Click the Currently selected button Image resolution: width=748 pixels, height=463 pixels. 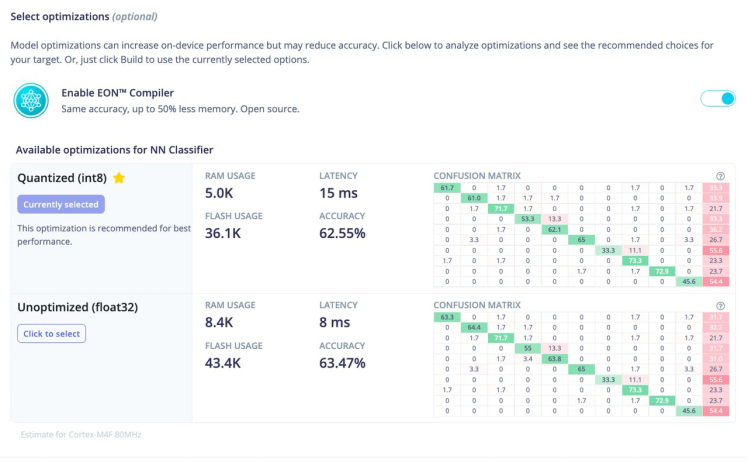click(61, 204)
